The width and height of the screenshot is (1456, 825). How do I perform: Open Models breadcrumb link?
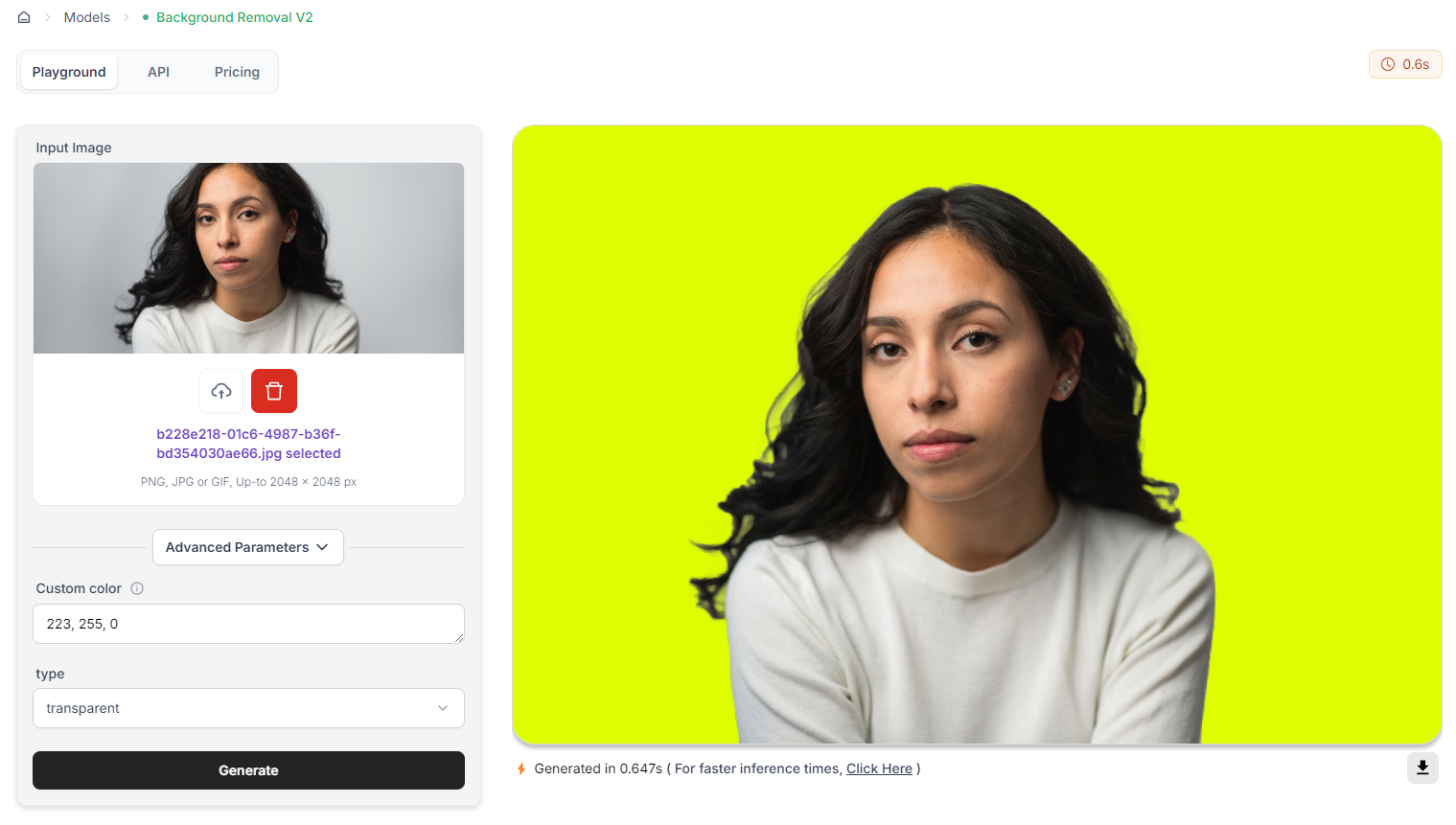87,17
